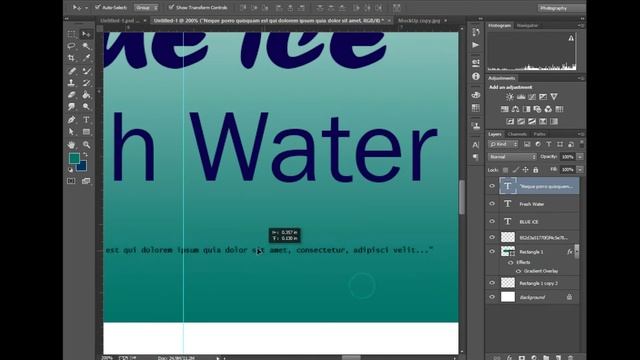Image resolution: width=640 pixels, height=360 pixels.
Task: Open the Character panel icon
Action: click(x=476, y=144)
